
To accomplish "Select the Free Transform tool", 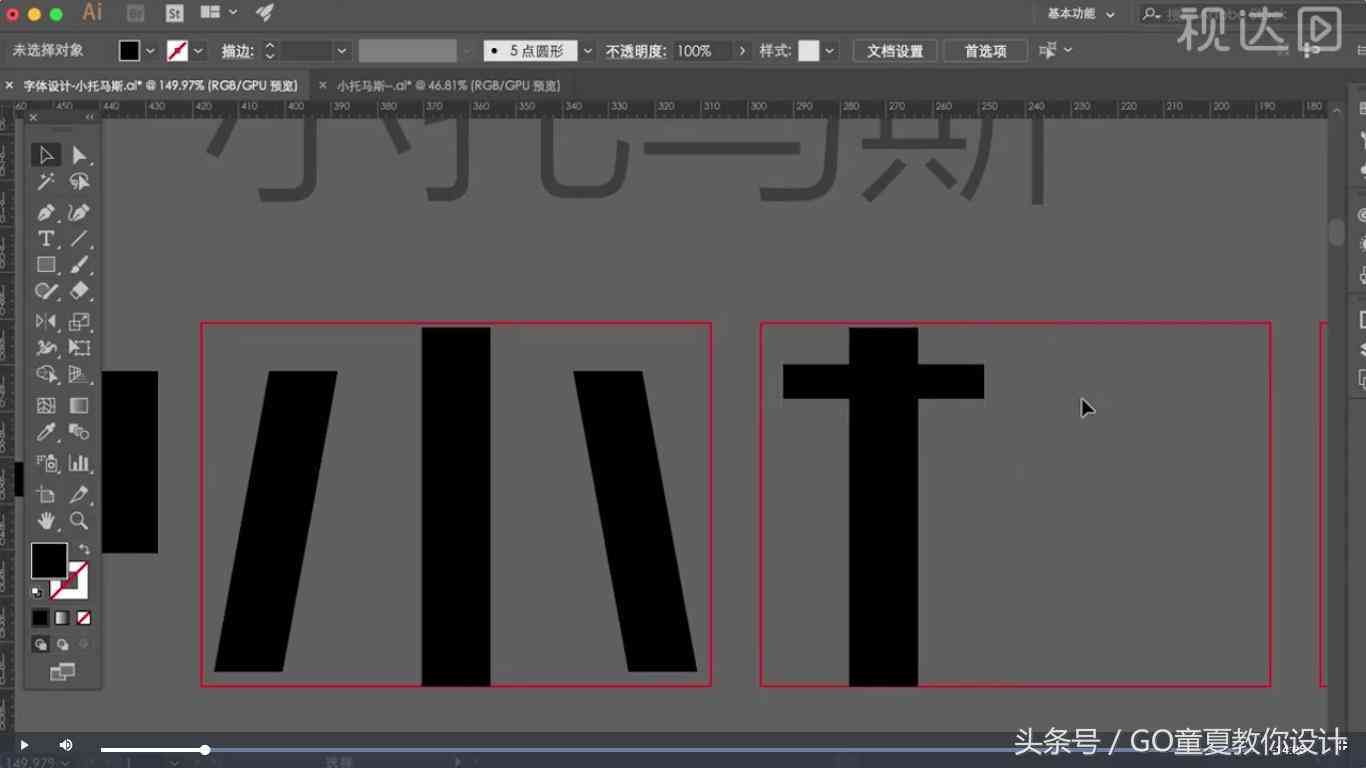I will [79, 348].
